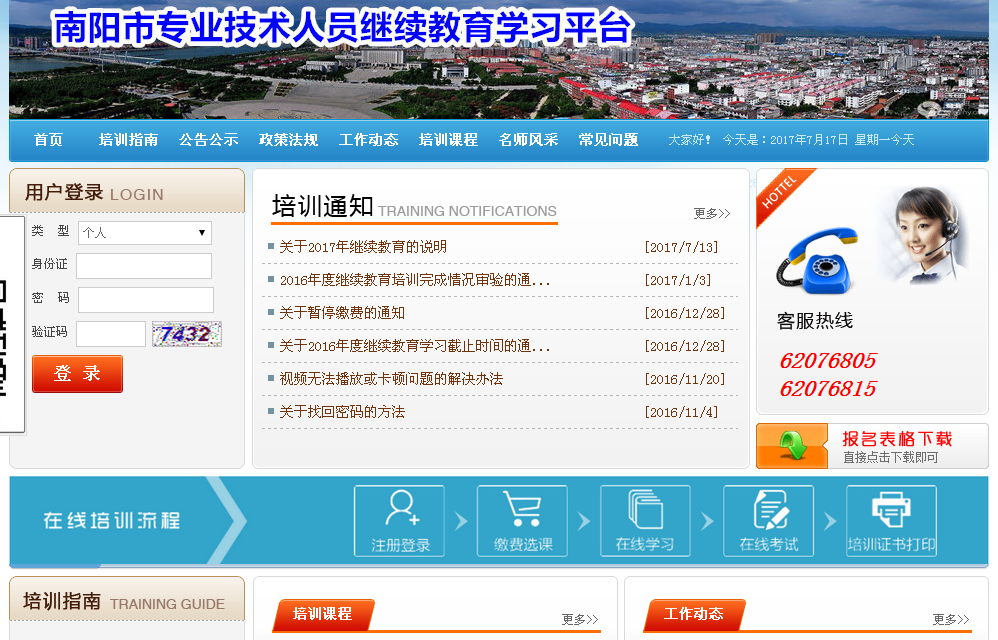Screen dimensions: 998x640
Task: Click the 注册登录 user icon
Action: coord(400,510)
